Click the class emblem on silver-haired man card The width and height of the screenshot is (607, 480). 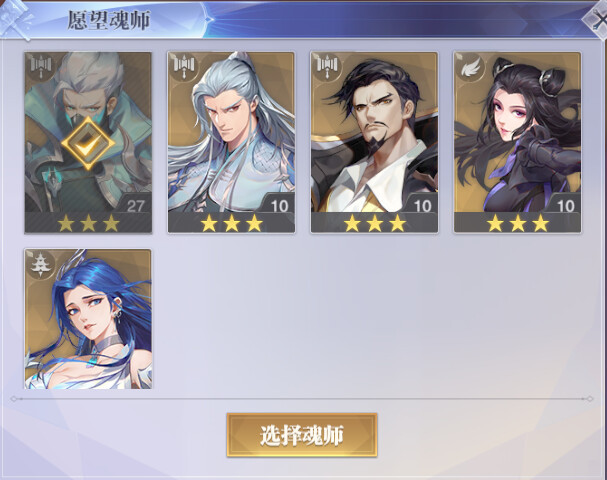184,67
